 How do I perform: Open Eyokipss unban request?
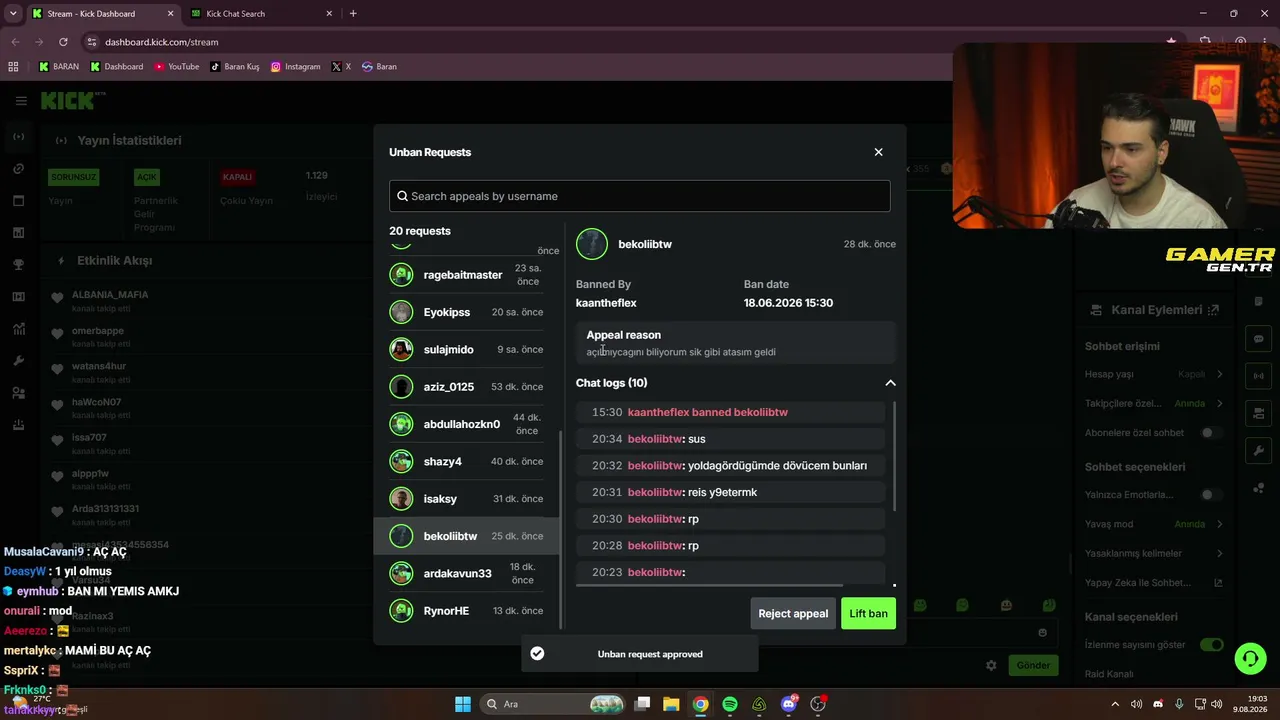(x=468, y=312)
